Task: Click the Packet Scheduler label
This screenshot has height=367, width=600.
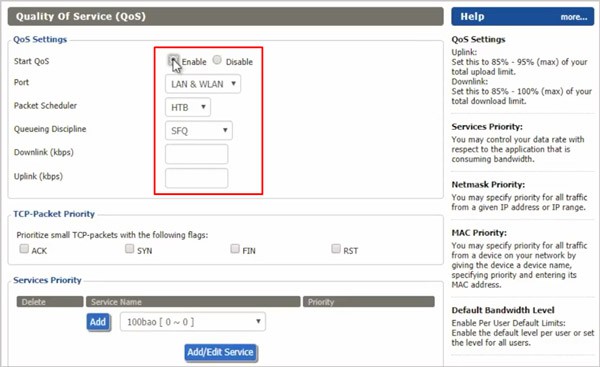Action: pyautogui.click(x=45, y=106)
